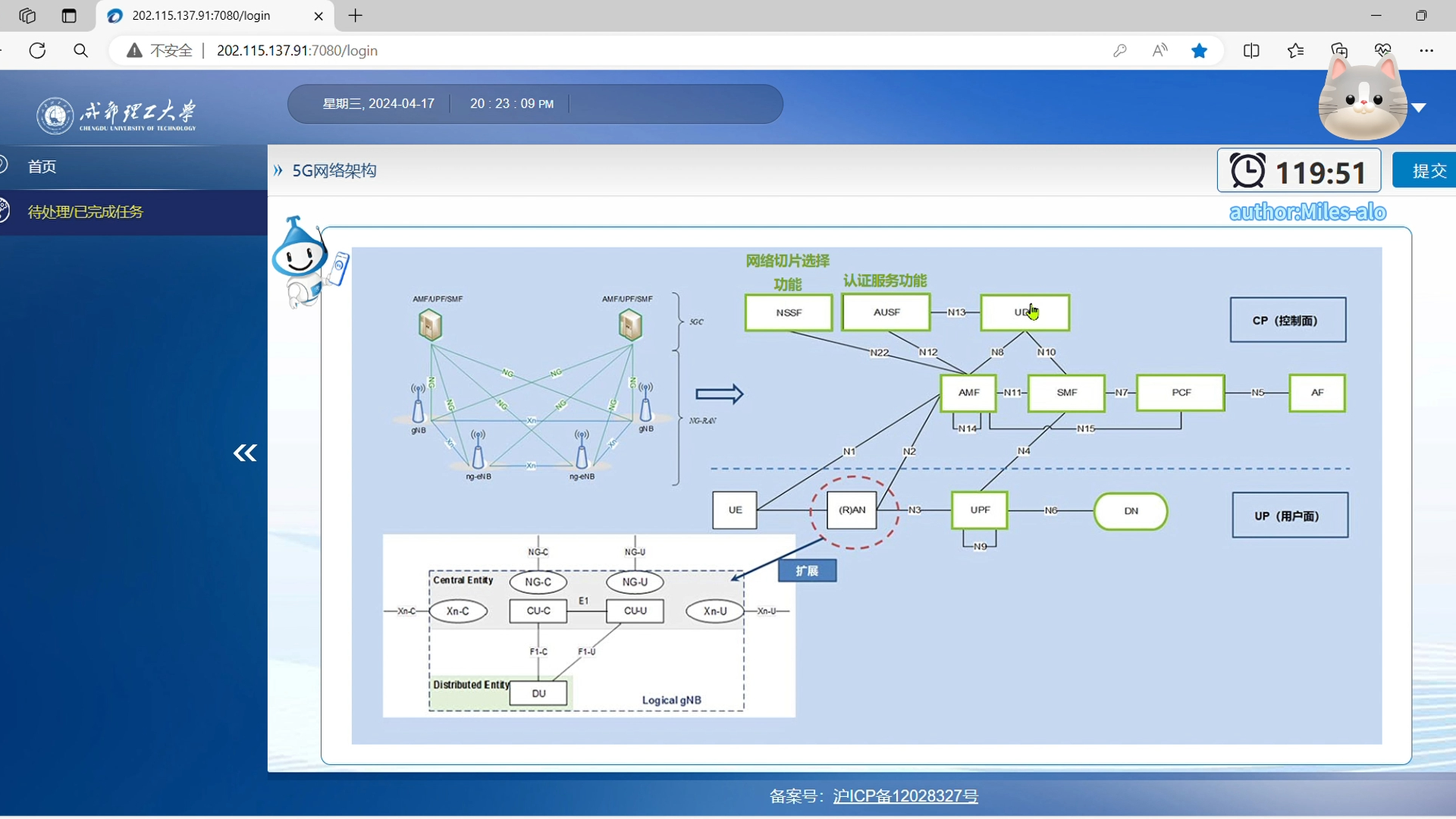Screen dimensions: 1456x819
Task: Open the favorites list icon
Action: coord(1295,51)
